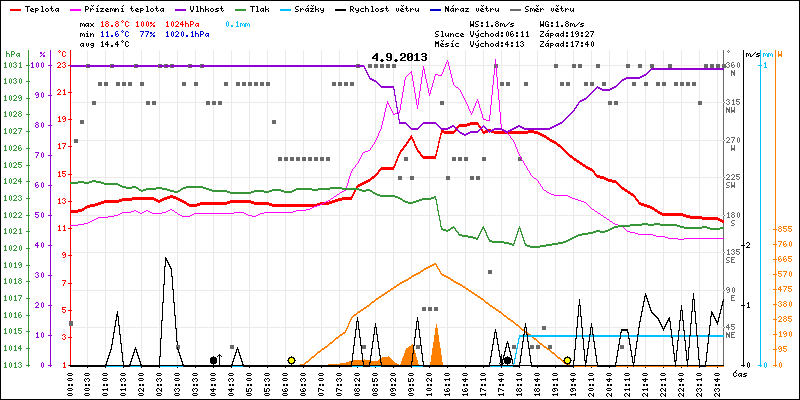This screenshot has height=400, width=800.
Task: Click the 00:00 time axis label
Action: point(70,383)
